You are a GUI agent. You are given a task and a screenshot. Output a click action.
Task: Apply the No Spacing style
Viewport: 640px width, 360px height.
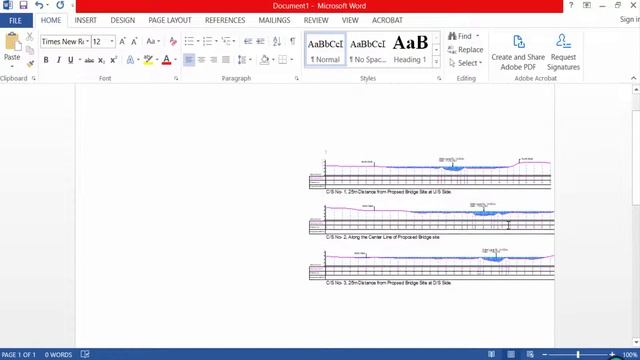point(367,50)
